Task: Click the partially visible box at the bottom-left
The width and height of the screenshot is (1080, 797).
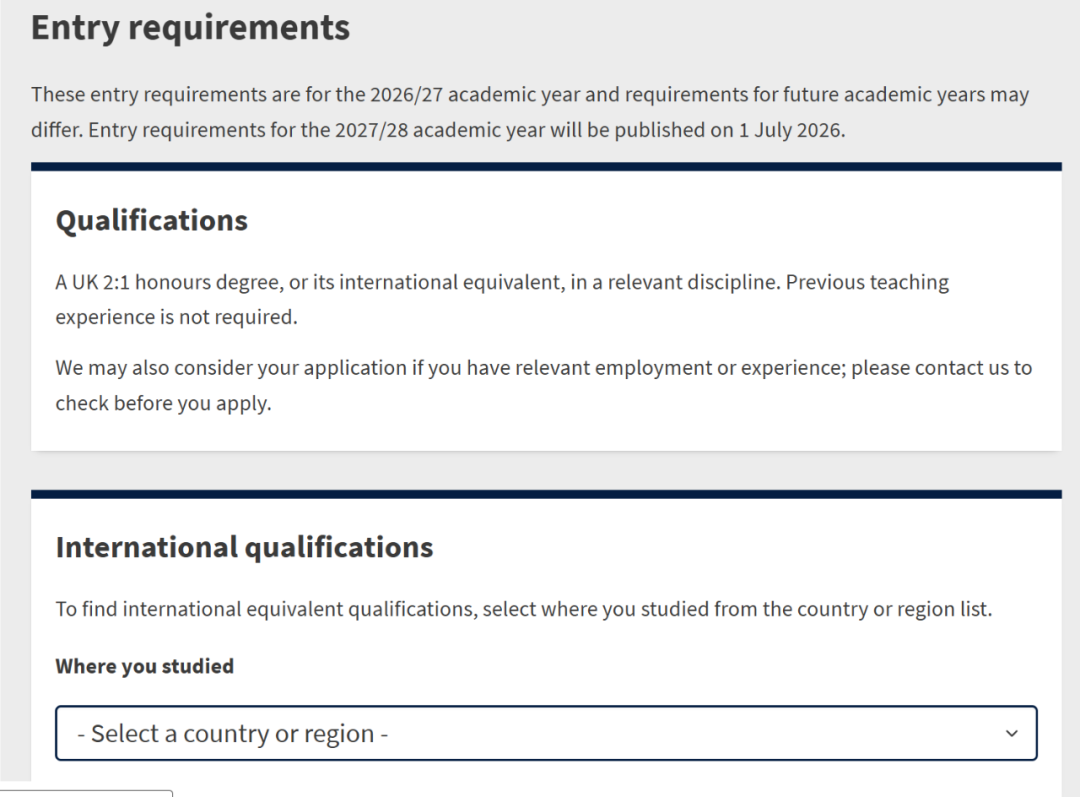Action: [86, 793]
